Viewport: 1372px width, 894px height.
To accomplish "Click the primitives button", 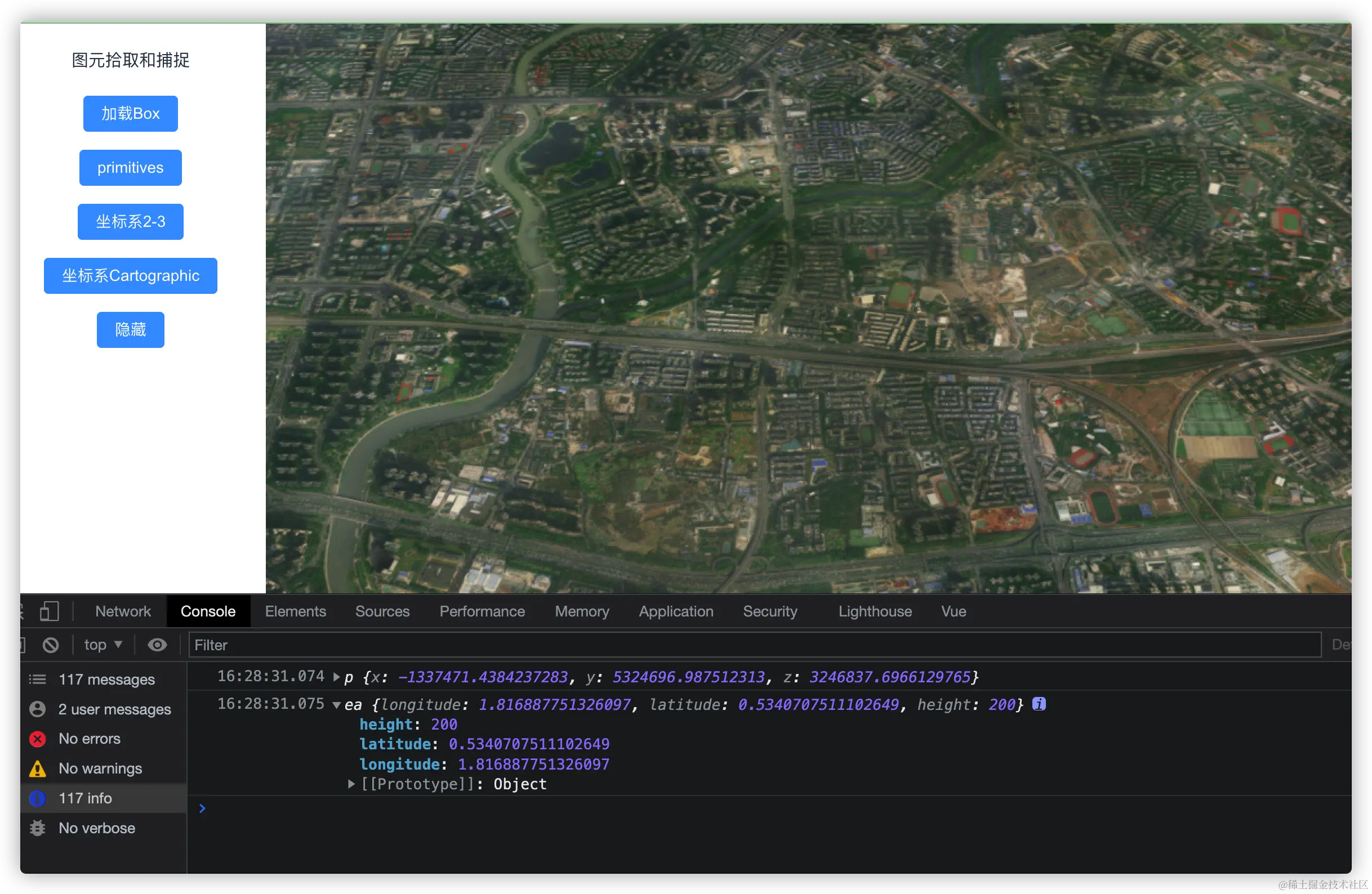I will tap(130, 168).
